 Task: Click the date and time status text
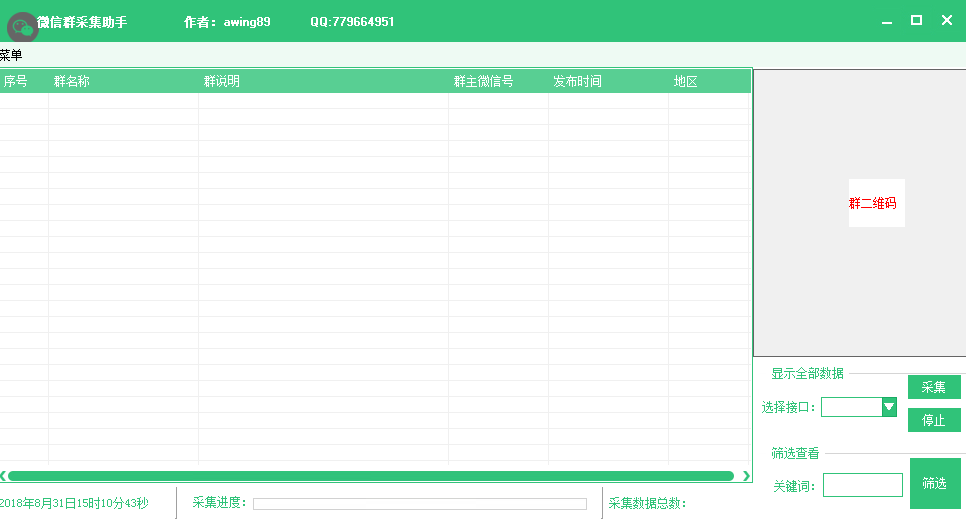click(74, 503)
